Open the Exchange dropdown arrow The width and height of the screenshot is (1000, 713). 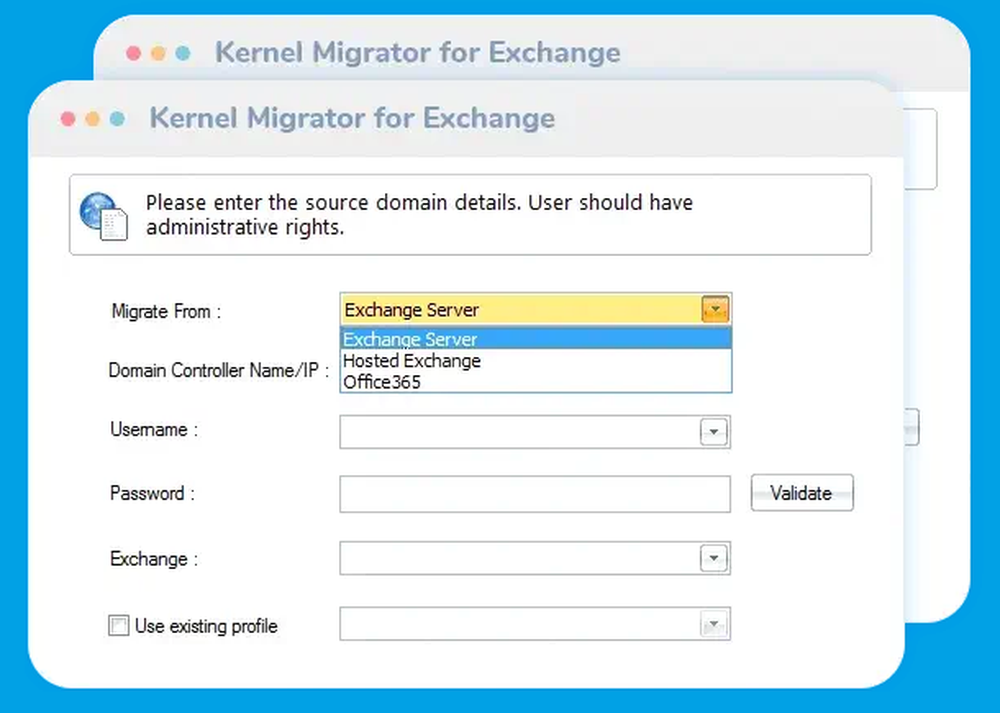coord(714,558)
